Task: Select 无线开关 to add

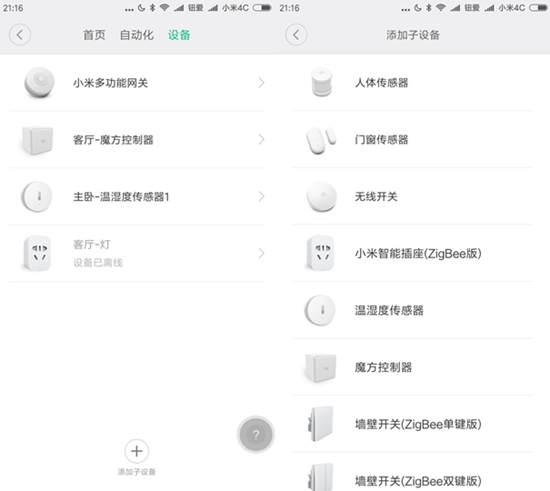Action: coord(413,196)
